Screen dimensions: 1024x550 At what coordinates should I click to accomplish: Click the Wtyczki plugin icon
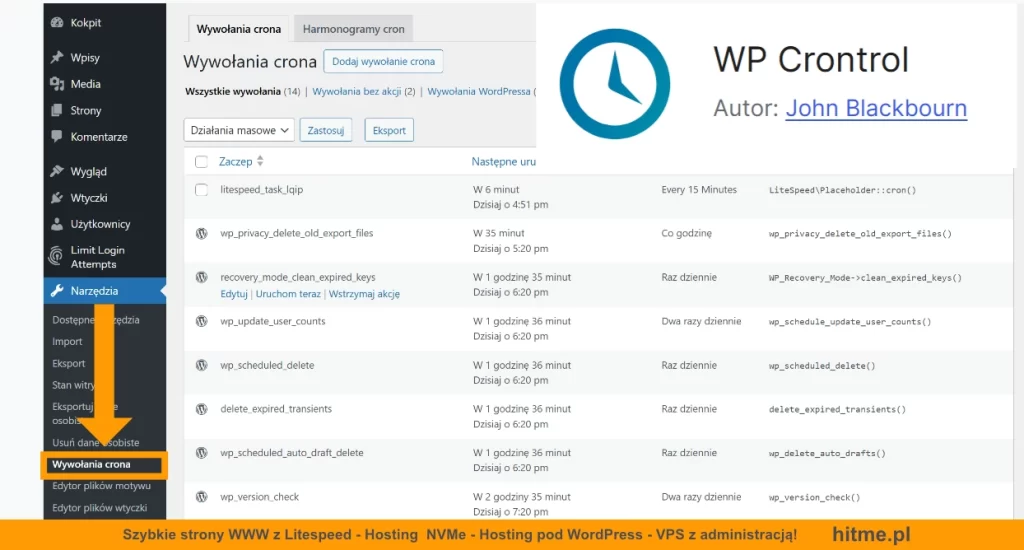tap(57, 197)
